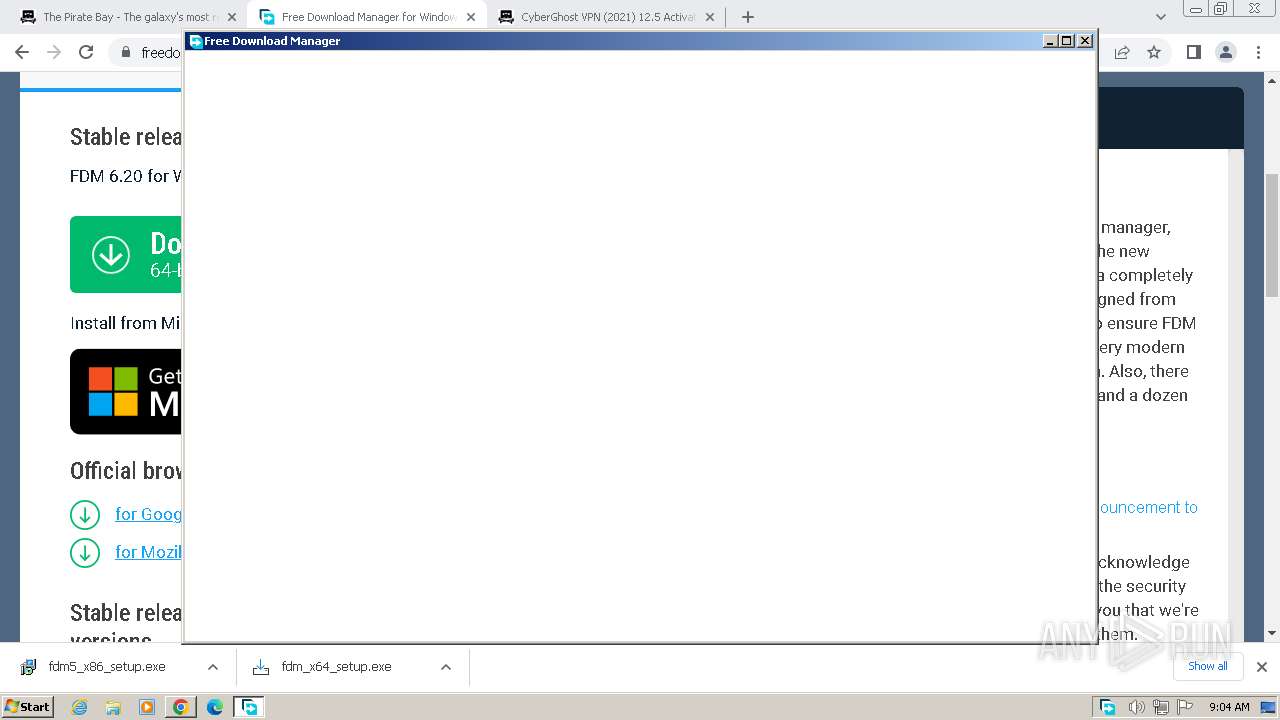The image size is (1280, 720).
Task: Select Chrome on taskbar
Action: (181, 707)
